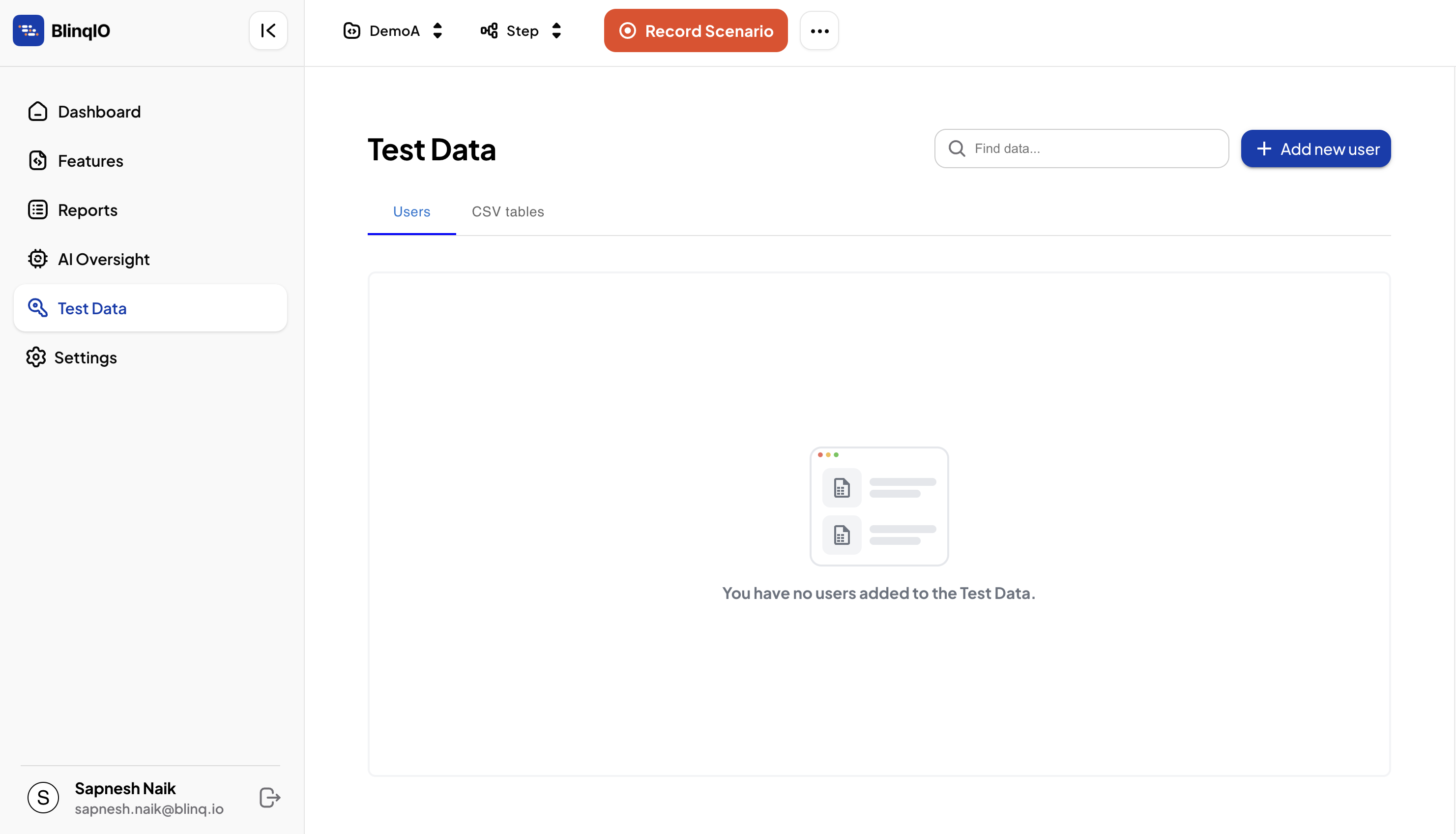Click the Features navigation icon
The image size is (1456, 834).
[x=38, y=160]
